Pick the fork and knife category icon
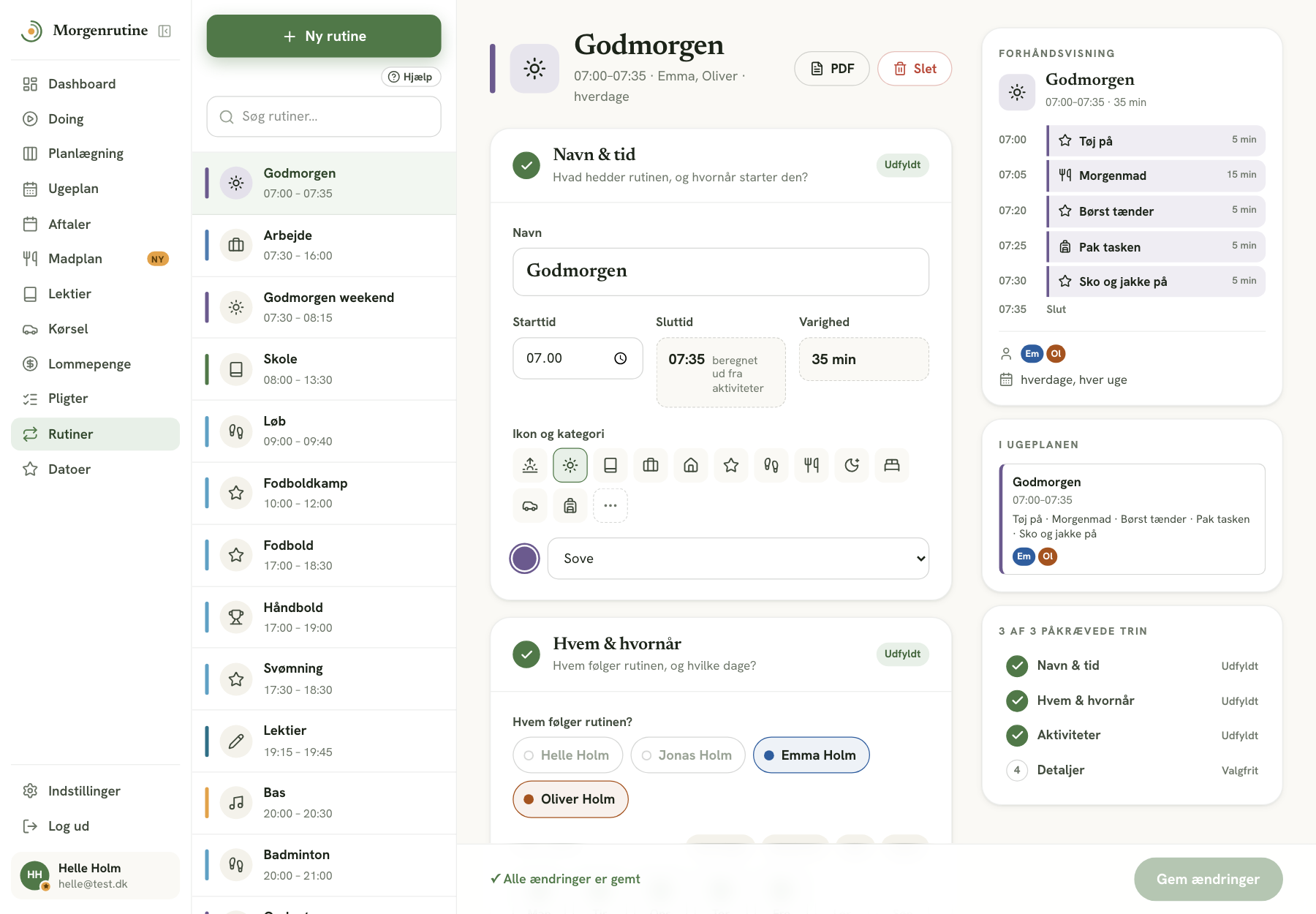The width and height of the screenshot is (1316, 914). (812, 465)
